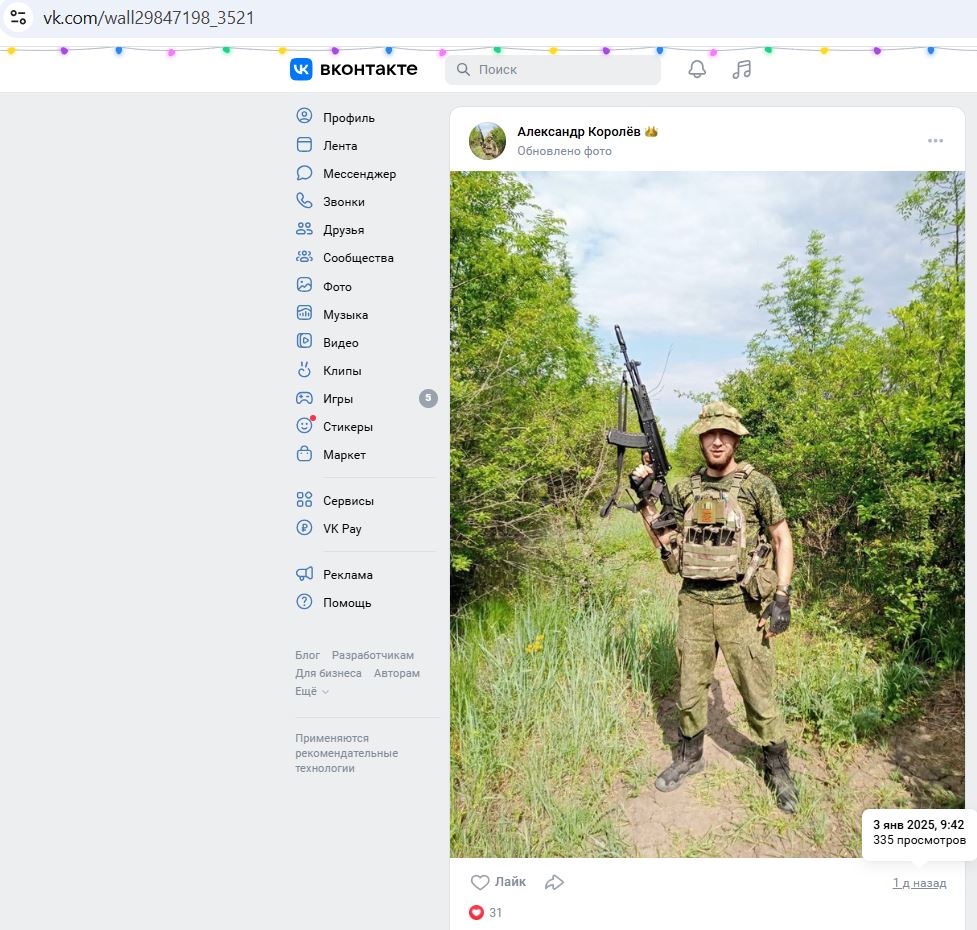Expand the Ещё footer menu
The height and width of the screenshot is (930, 977).
[x=312, y=691]
